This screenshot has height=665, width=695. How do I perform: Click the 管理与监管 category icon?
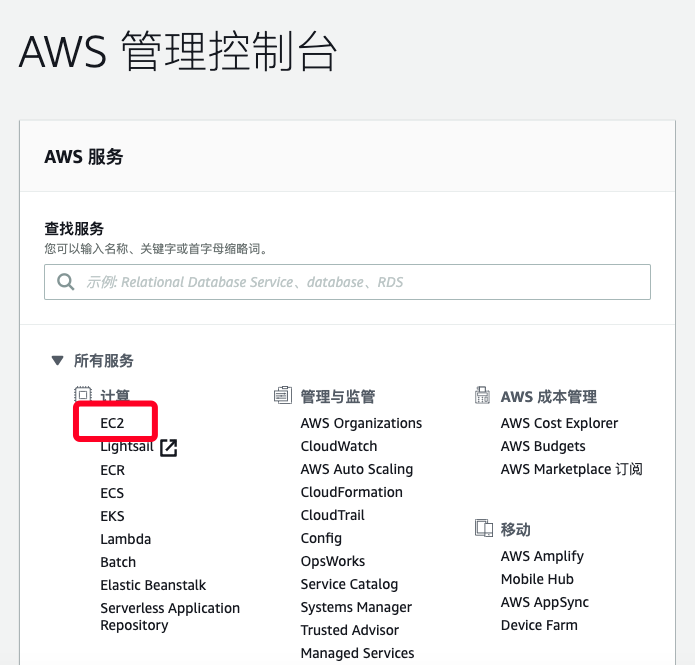click(x=283, y=395)
